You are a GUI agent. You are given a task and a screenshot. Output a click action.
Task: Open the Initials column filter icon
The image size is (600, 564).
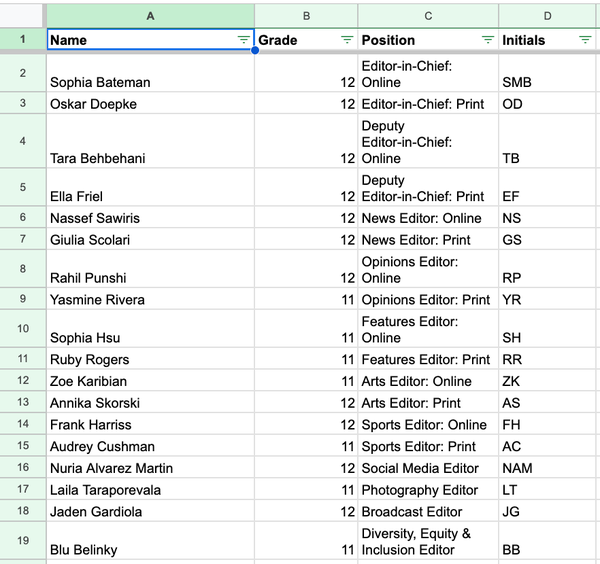coord(585,40)
